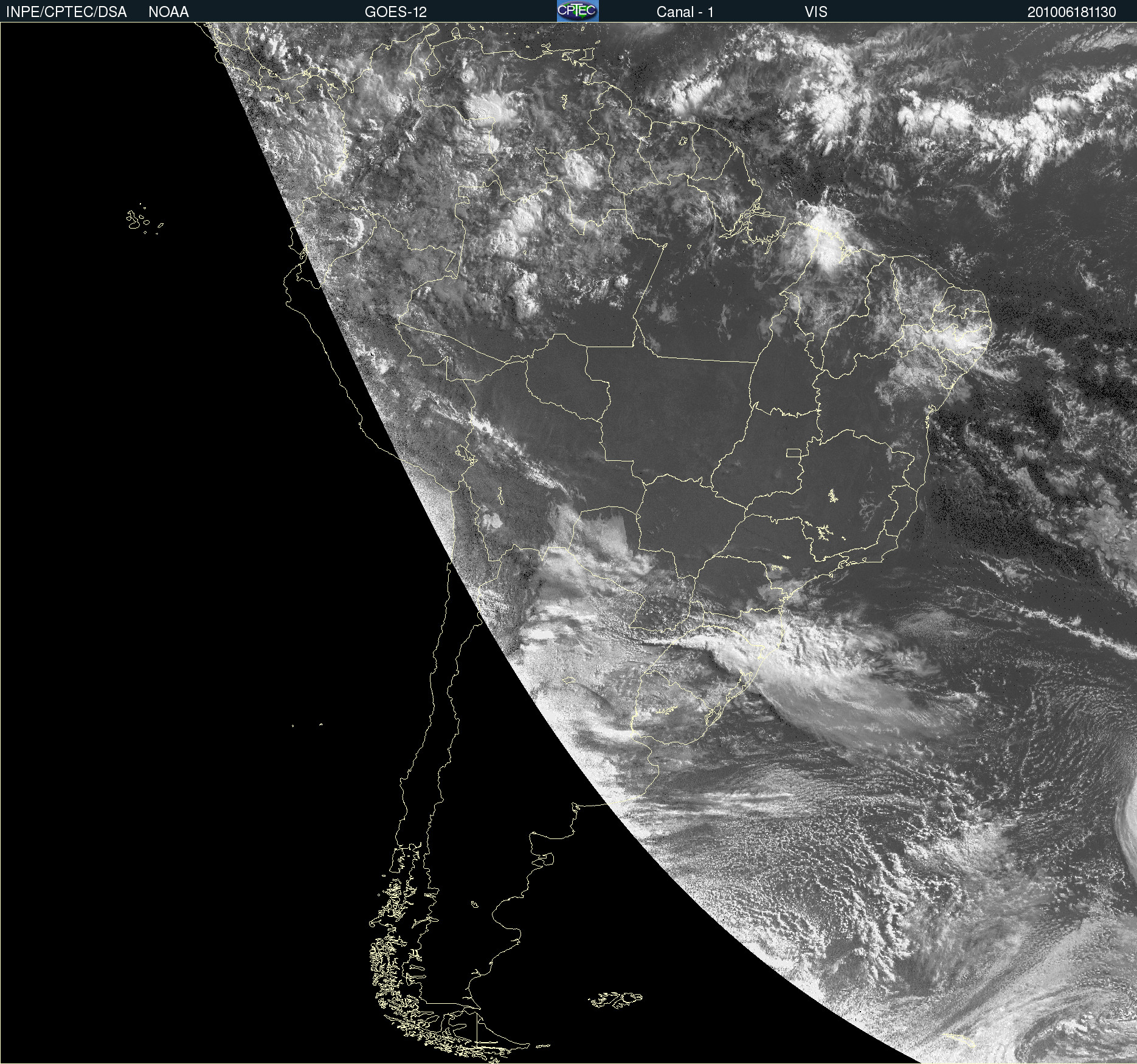Click the Canal - 1 label
Viewport: 1137px width, 1064px height.
tap(685, 12)
